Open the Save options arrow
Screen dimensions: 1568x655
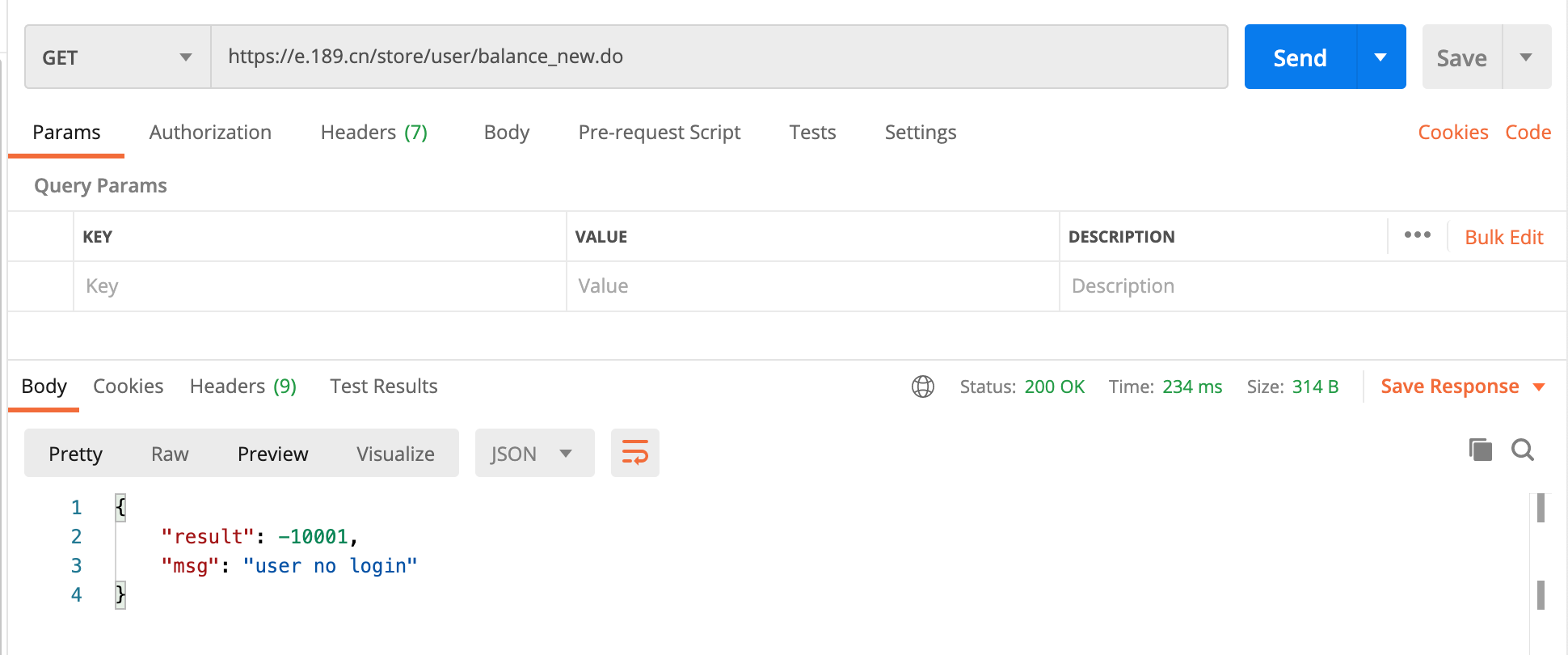click(x=1526, y=57)
